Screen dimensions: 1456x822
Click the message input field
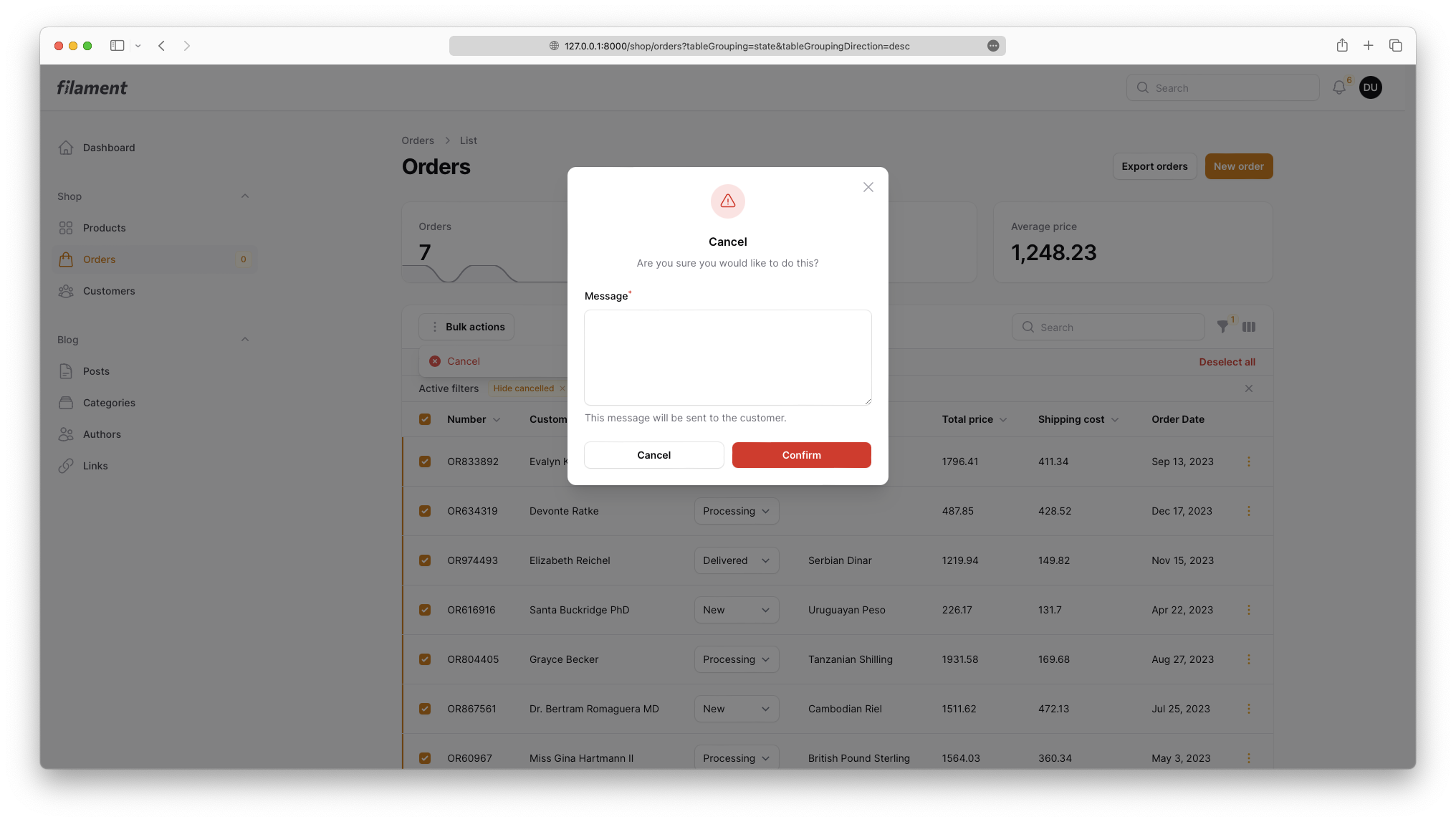pyautogui.click(x=728, y=357)
